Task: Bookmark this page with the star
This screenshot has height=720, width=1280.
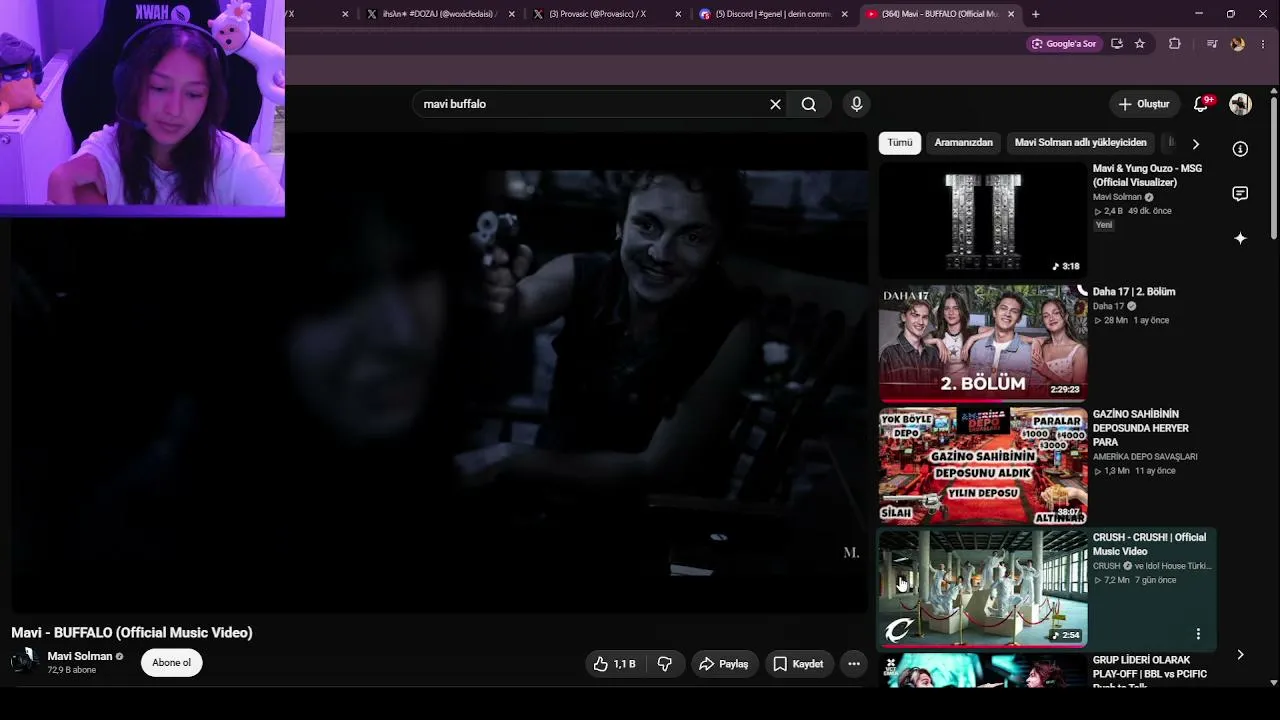Action: coord(1140,44)
